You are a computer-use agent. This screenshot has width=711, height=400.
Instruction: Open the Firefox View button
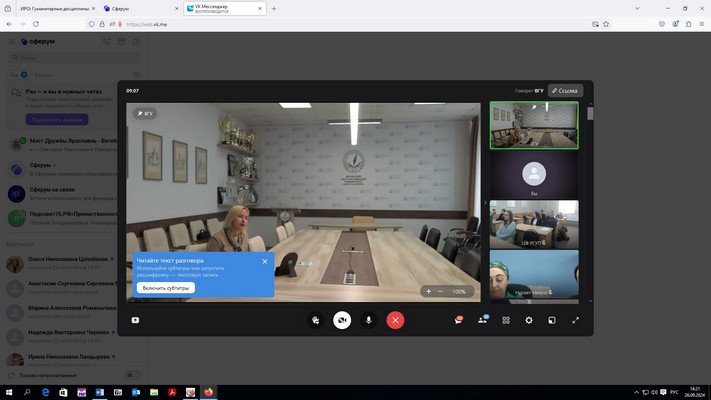tap(8, 9)
